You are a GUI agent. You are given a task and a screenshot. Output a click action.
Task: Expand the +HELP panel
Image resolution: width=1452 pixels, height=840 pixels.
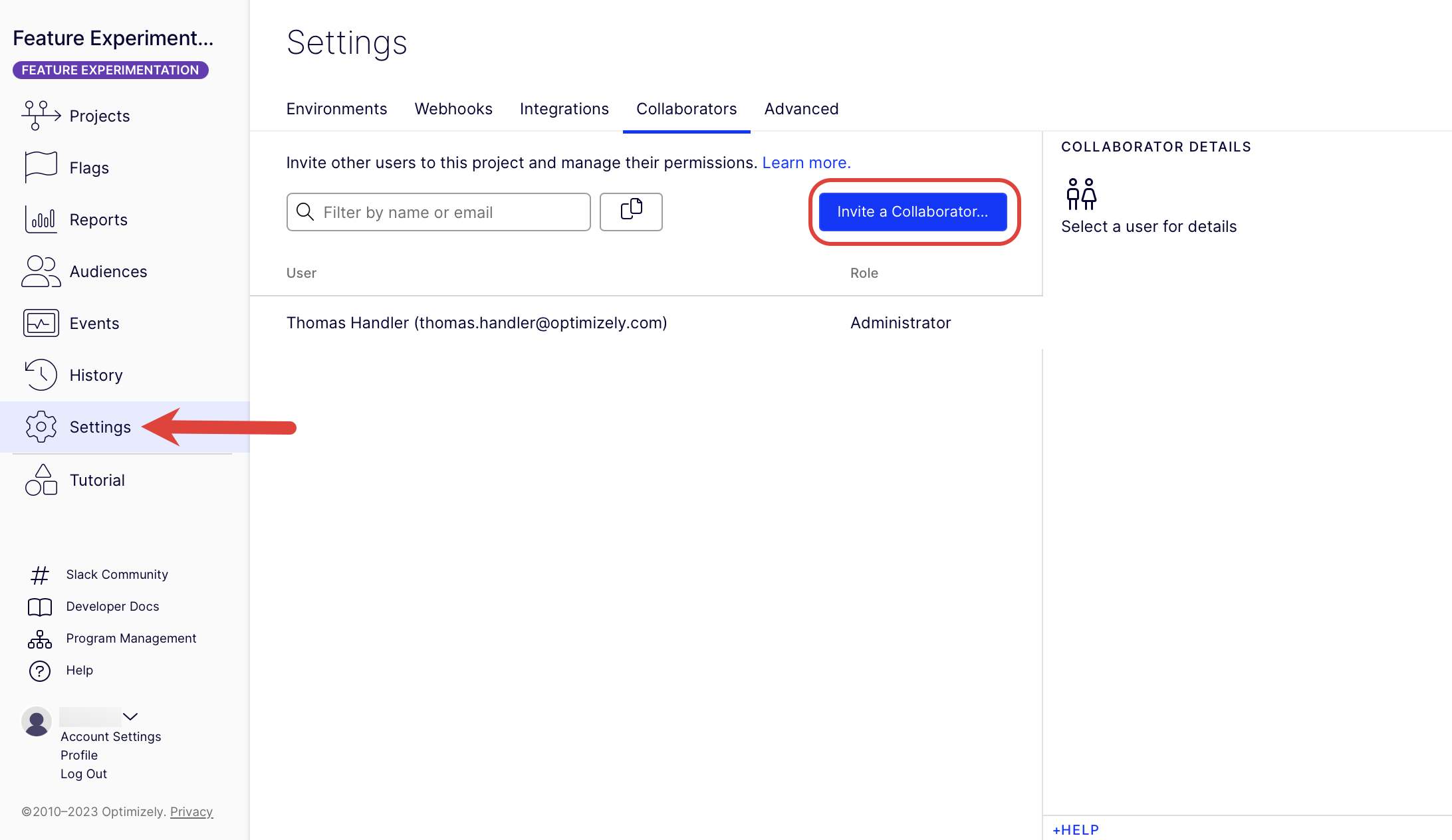pos(1075,829)
